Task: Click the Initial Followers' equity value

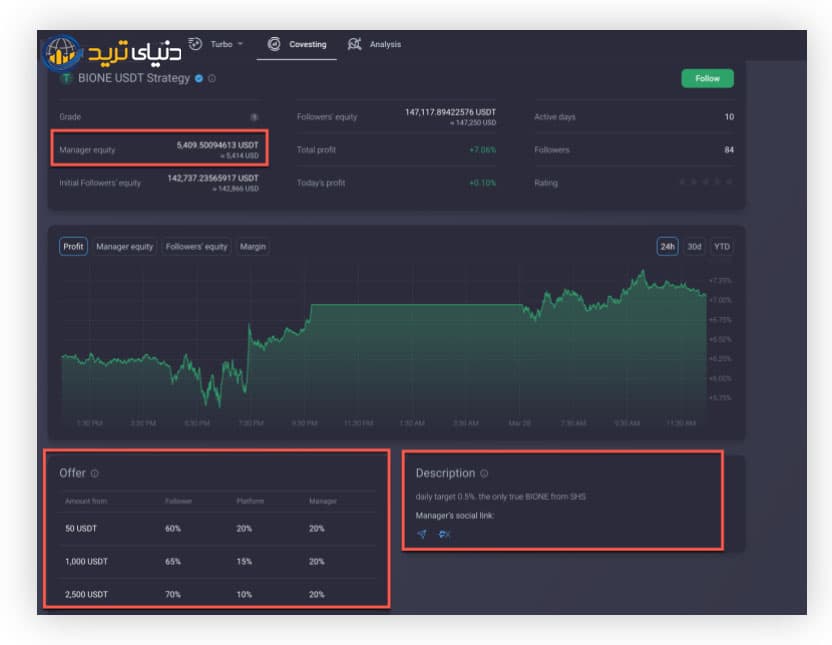Action: pyautogui.click(x=213, y=178)
